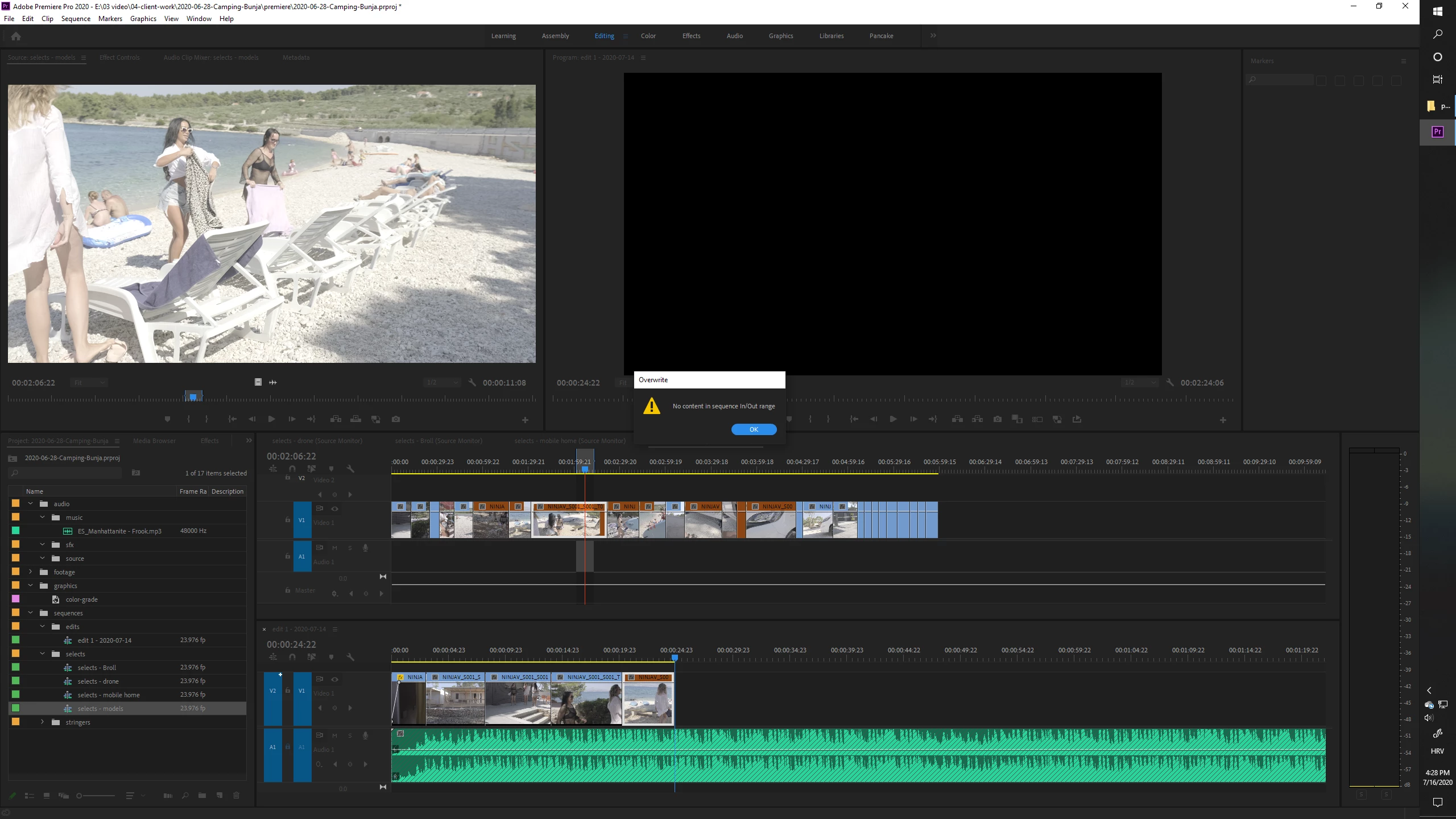1456x819 pixels.
Task: Click the Delete trash icon in Project panel
Action: tap(237, 796)
